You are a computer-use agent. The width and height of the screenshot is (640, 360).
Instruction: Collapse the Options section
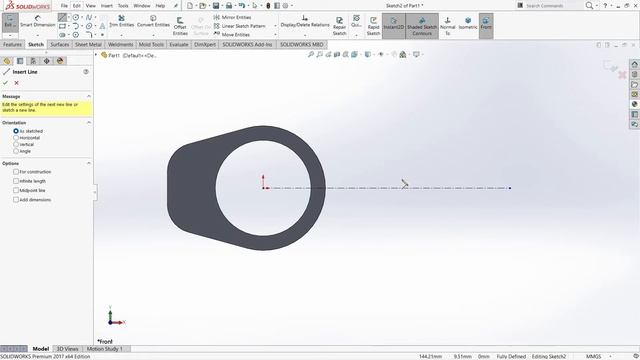[x=89, y=163]
